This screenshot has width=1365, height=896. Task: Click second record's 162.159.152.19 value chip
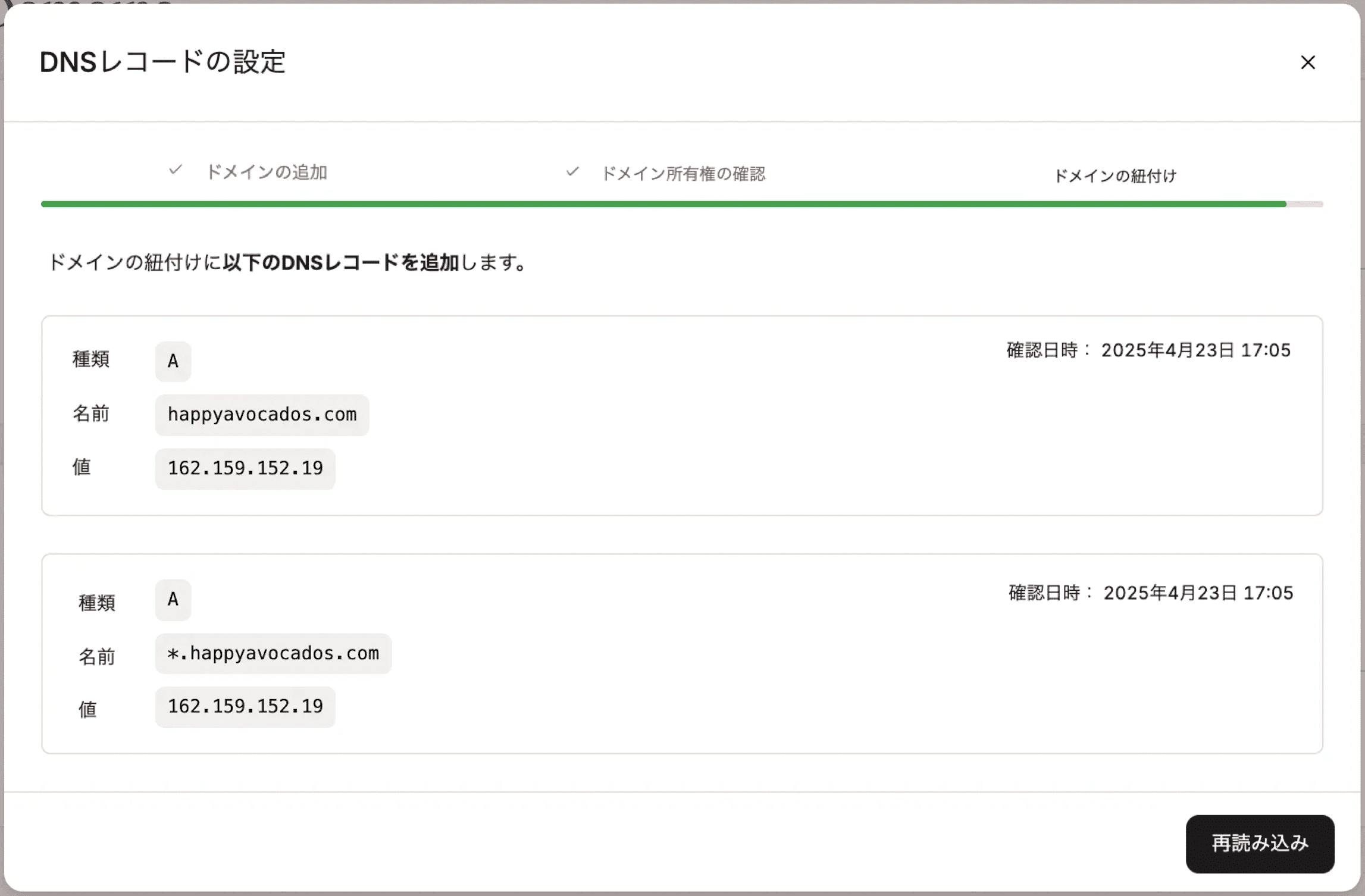[x=245, y=707]
